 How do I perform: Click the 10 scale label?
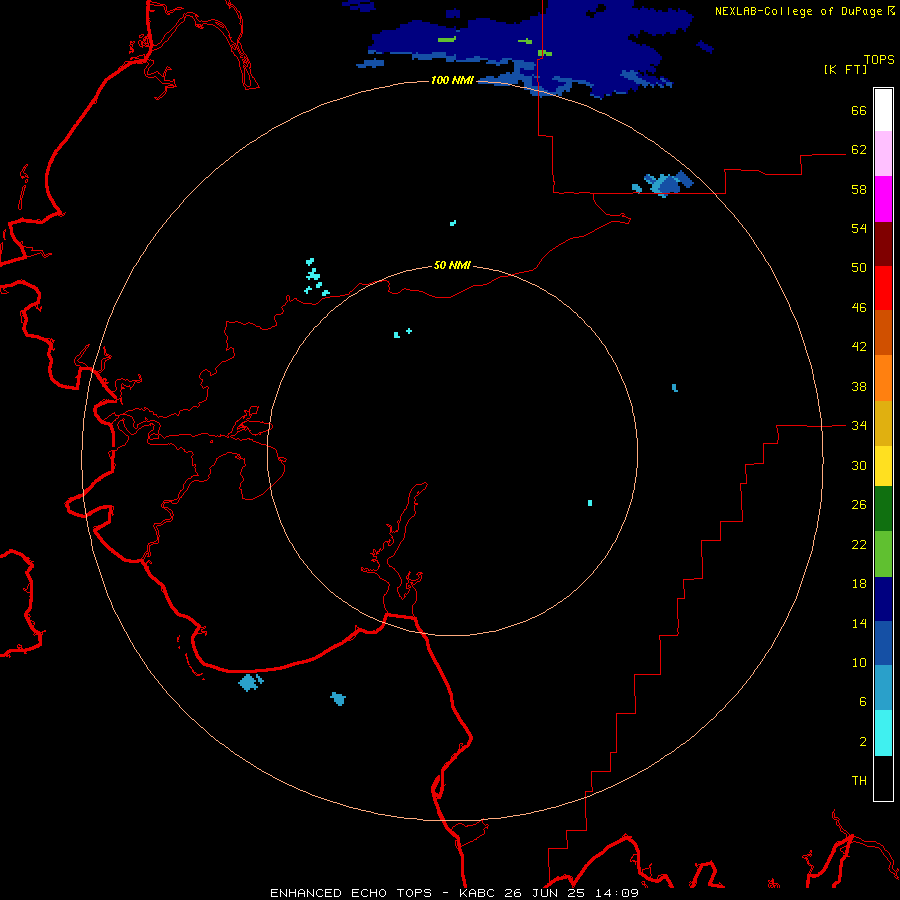tap(859, 663)
